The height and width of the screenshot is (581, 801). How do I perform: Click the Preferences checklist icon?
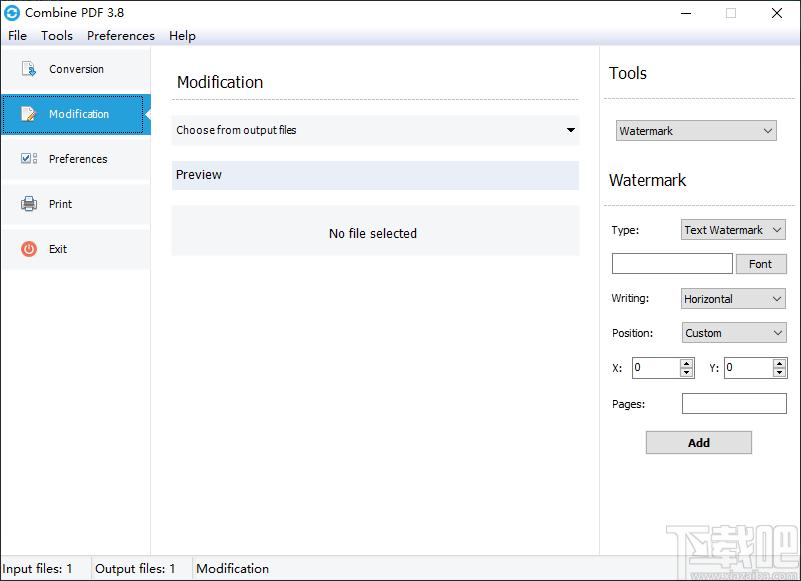[29, 158]
